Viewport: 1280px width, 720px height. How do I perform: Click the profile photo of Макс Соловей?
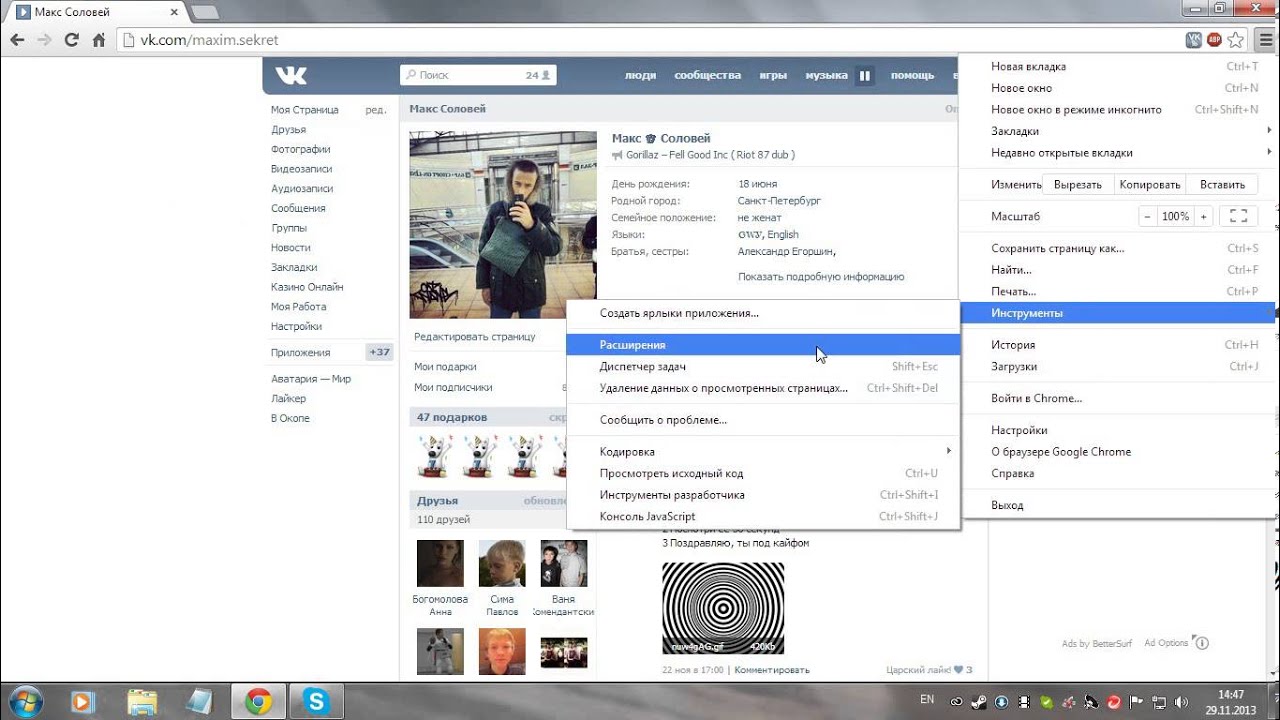click(x=503, y=225)
